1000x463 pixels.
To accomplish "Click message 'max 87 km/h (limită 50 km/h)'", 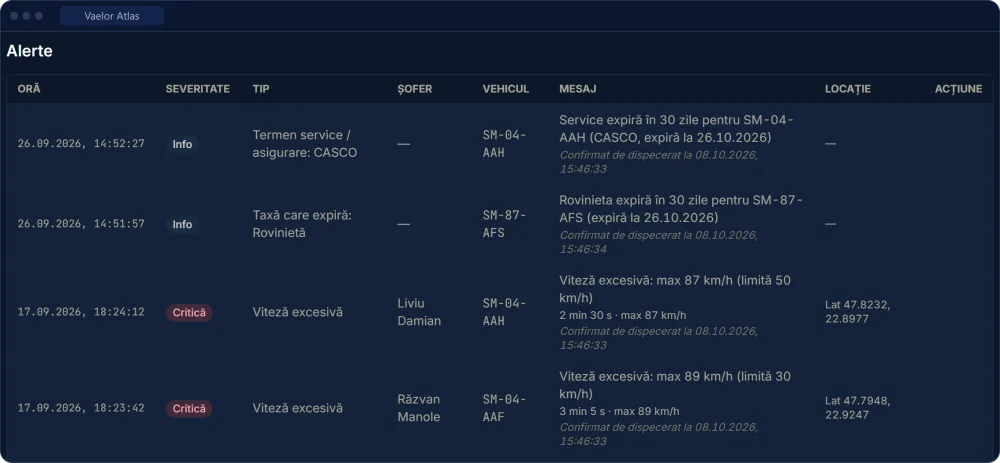I will pos(675,289).
